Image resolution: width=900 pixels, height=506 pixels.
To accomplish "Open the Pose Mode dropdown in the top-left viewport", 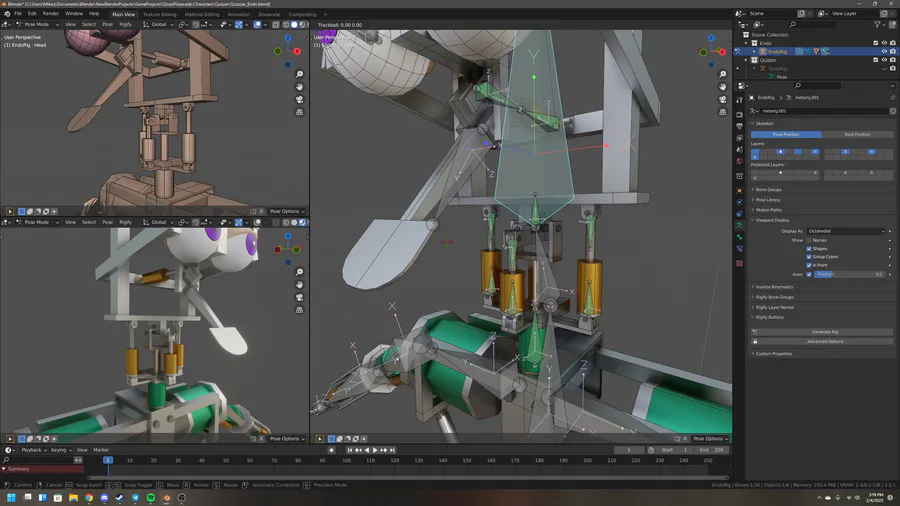I will (x=37, y=25).
